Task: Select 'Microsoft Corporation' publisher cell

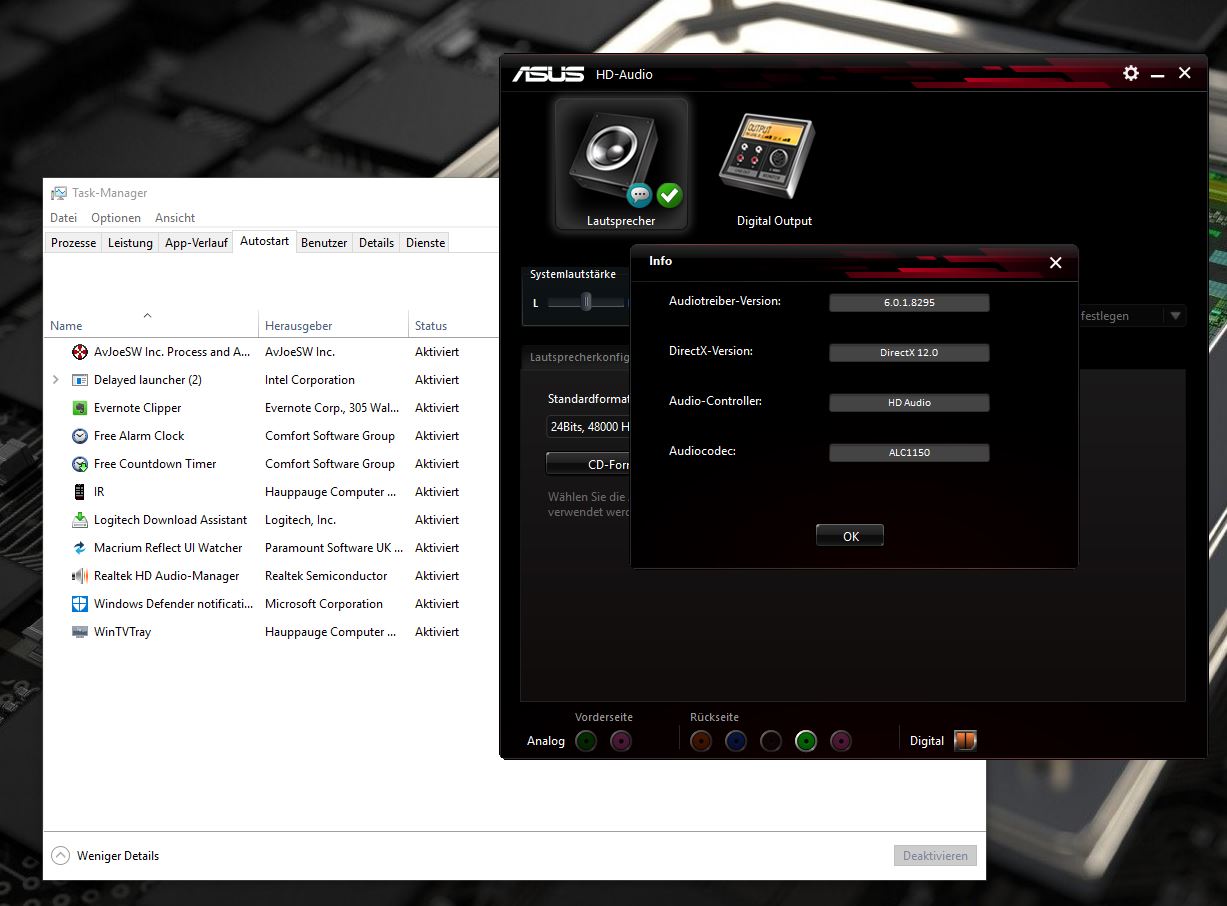Action: click(324, 604)
